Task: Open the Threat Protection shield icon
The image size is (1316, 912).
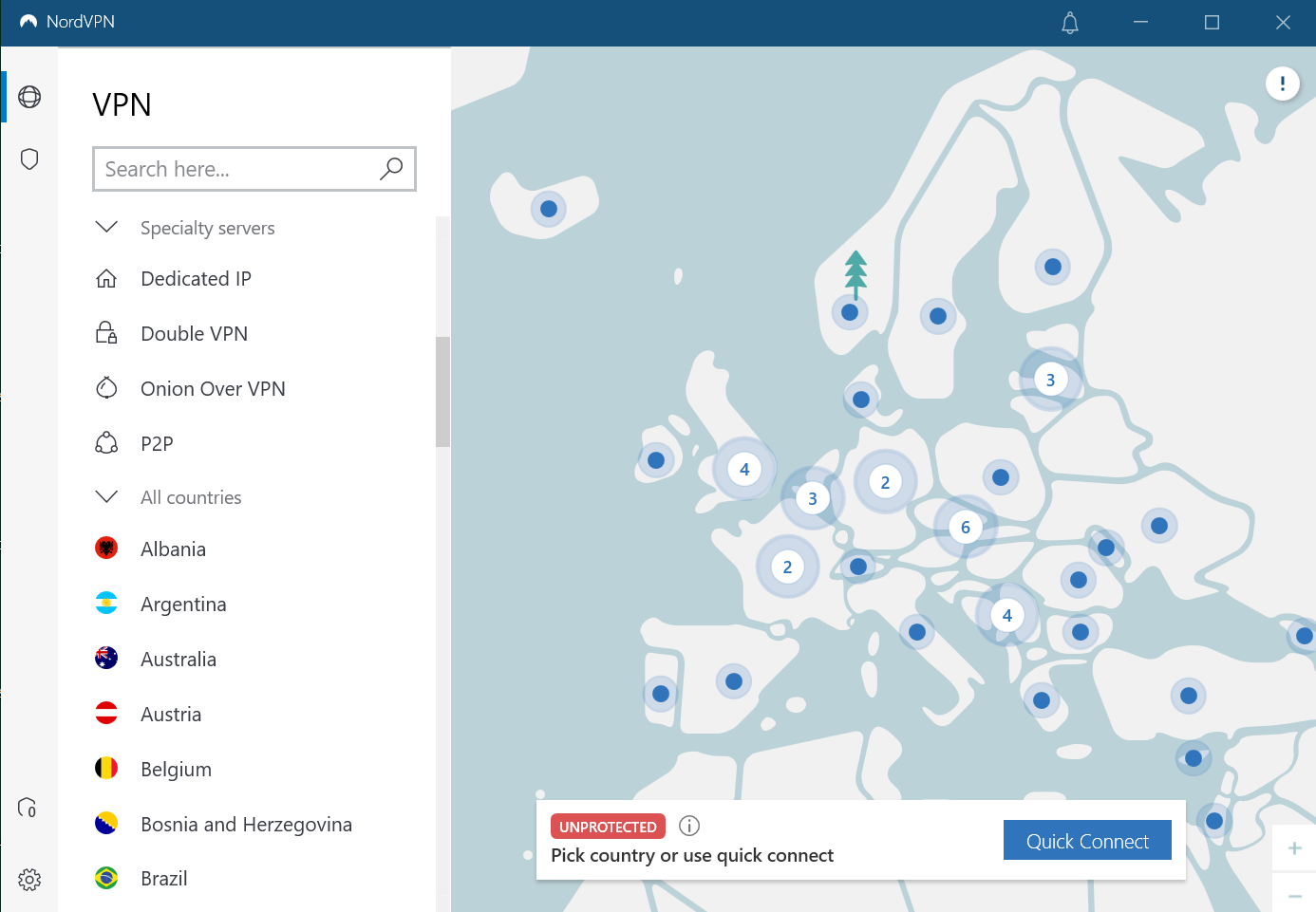Action: pyautogui.click(x=29, y=158)
